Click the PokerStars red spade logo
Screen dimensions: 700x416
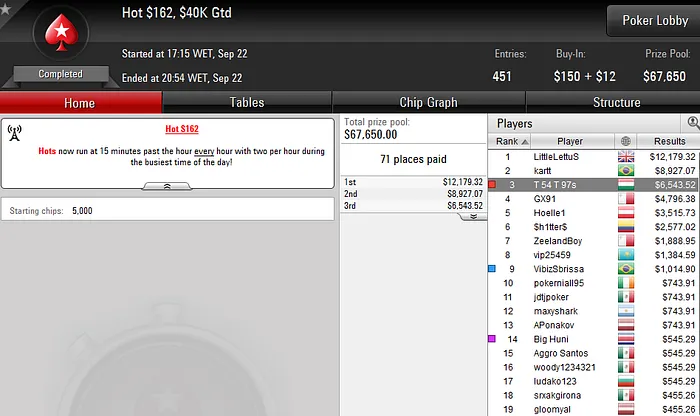coord(61,32)
